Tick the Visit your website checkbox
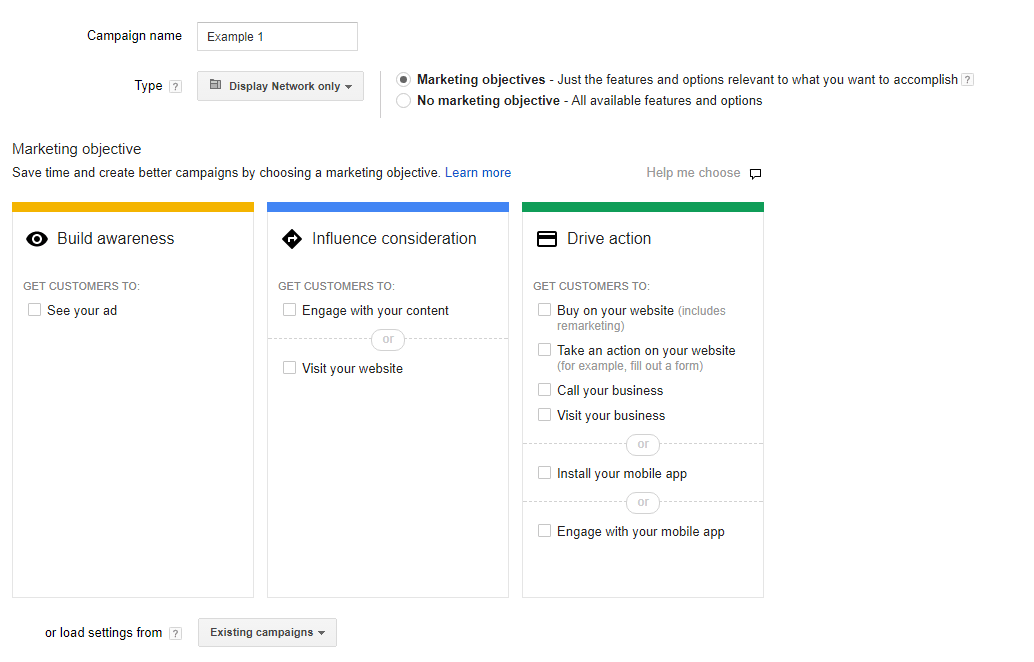 [x=289, y=368]
